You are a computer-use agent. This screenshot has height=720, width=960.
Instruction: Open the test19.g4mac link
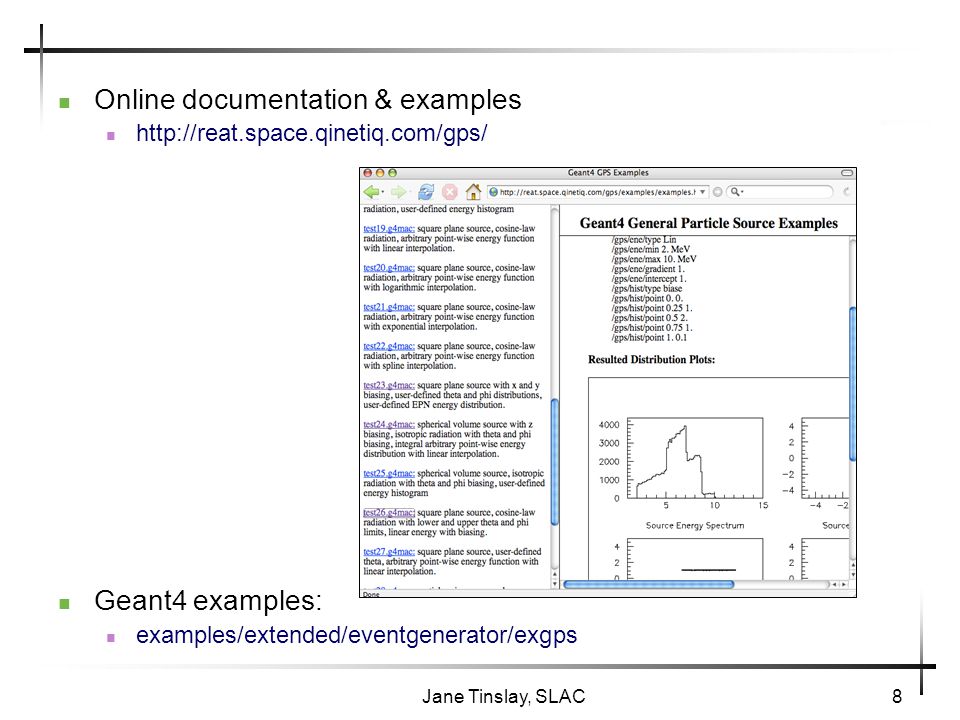[389, 229]
